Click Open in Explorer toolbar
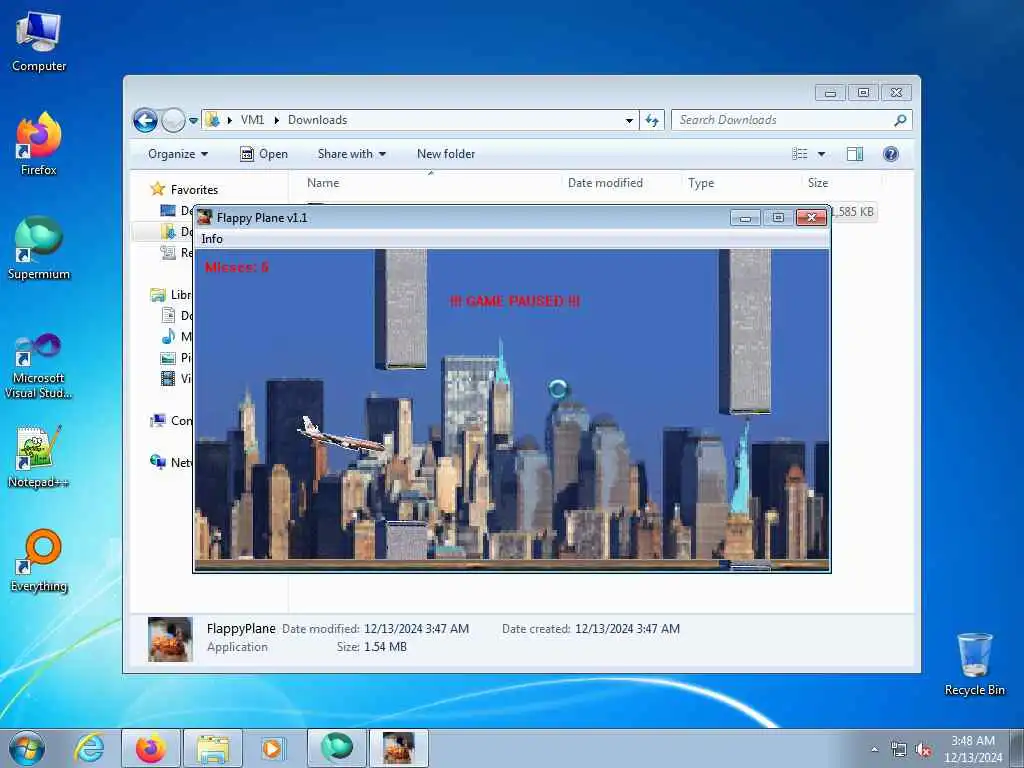The width and height of the screenshot is (1024, 768). point(264,154)
